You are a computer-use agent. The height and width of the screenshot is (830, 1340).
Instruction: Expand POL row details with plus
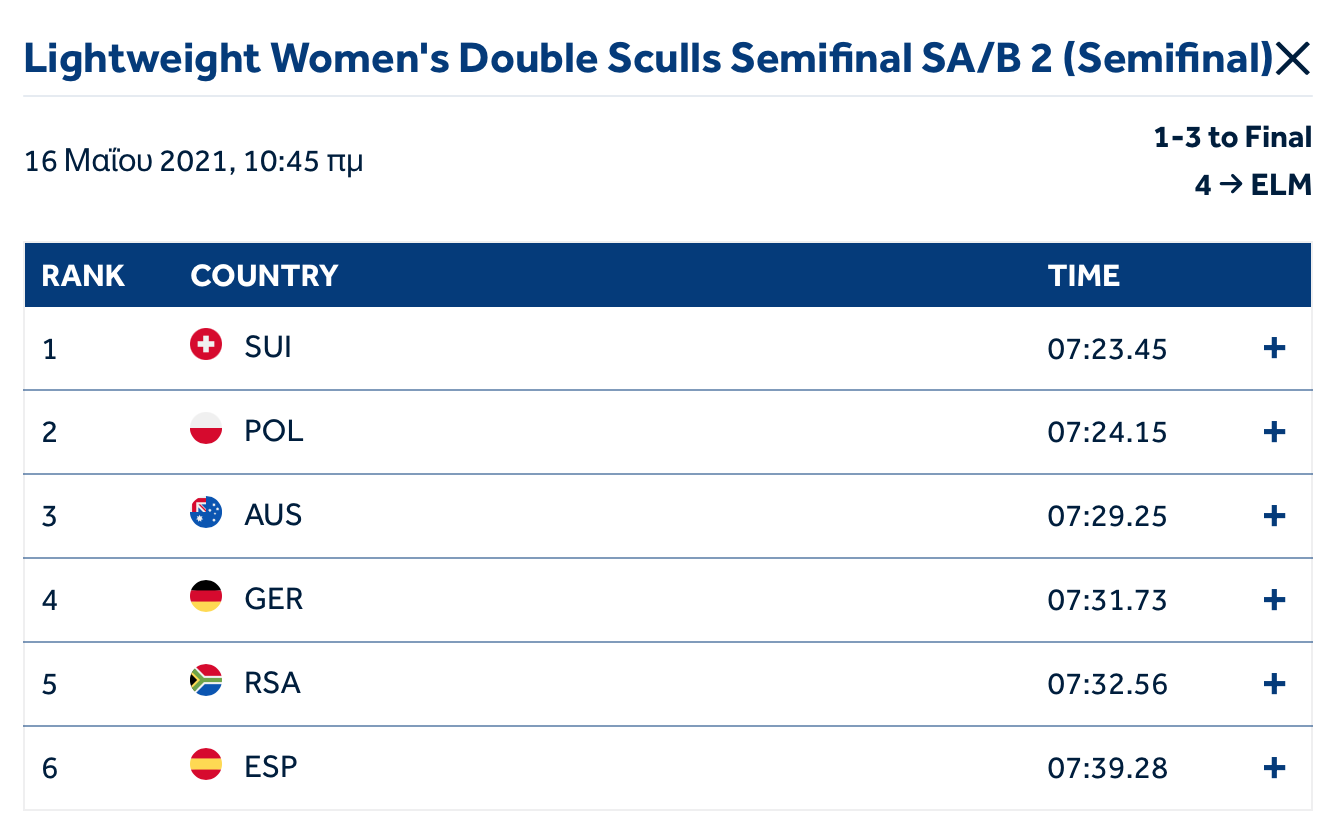click(1274, 432)
